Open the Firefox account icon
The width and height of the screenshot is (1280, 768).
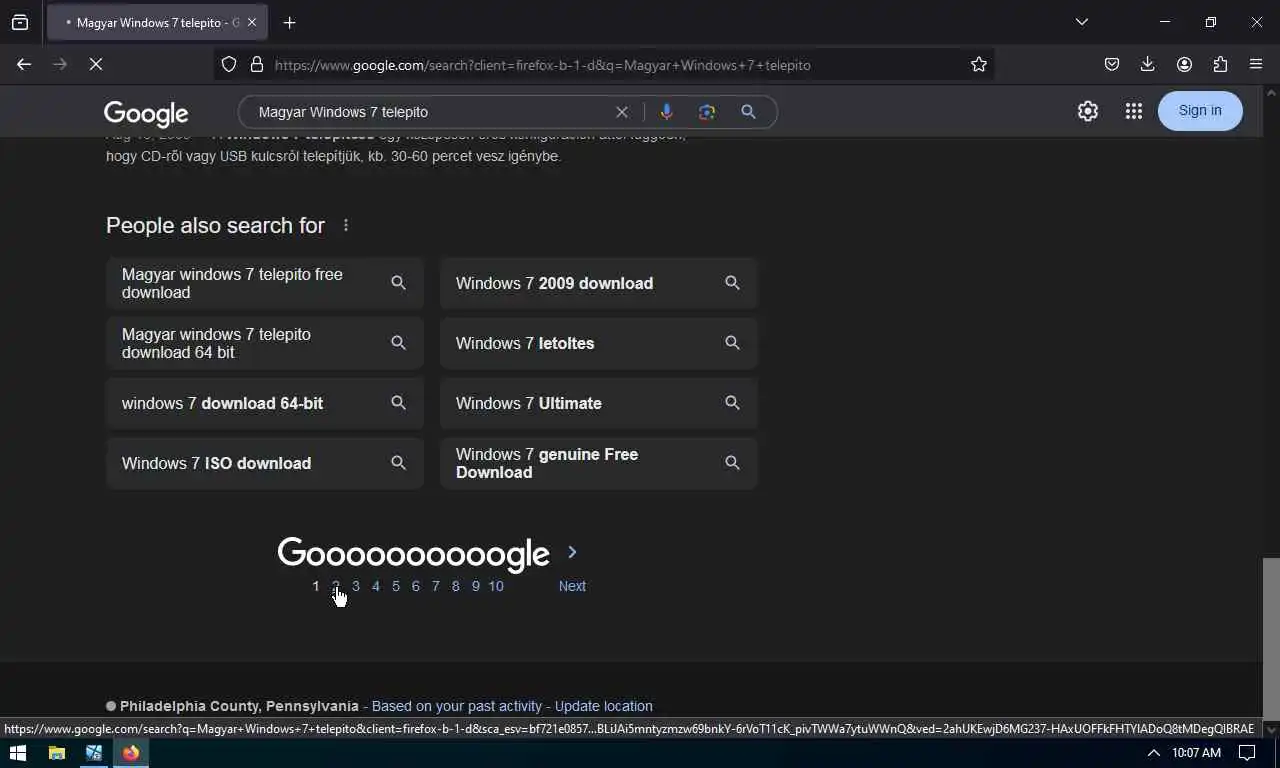(x=1184, y=64)
